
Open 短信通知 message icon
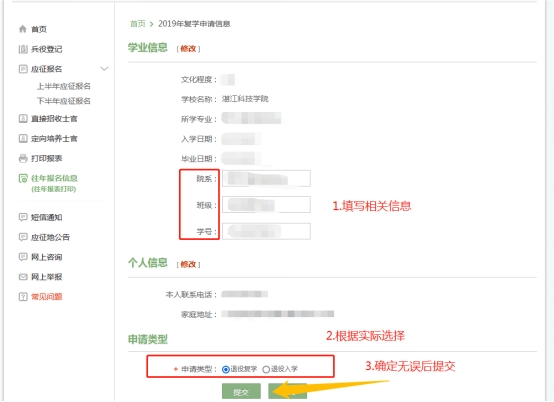coord(23,217)
